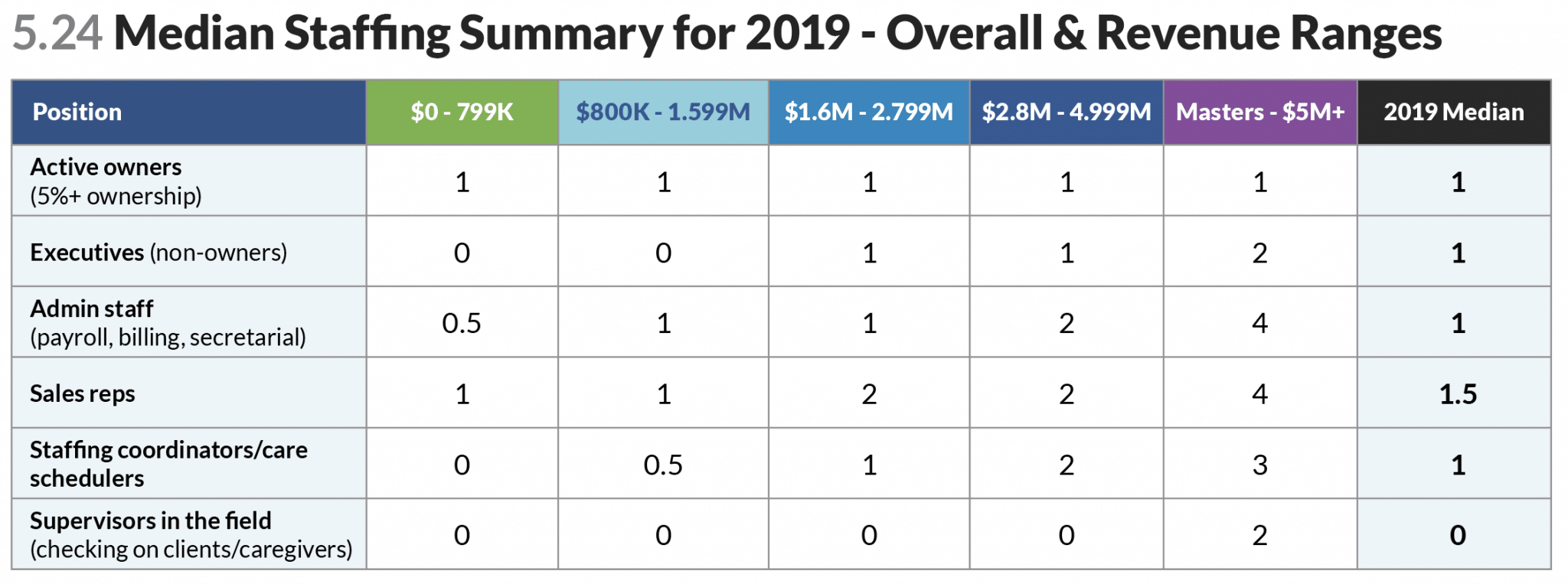Click the "Sales reps" row label
Screen dimensions: 1568x584
click(x=83, y=393)
